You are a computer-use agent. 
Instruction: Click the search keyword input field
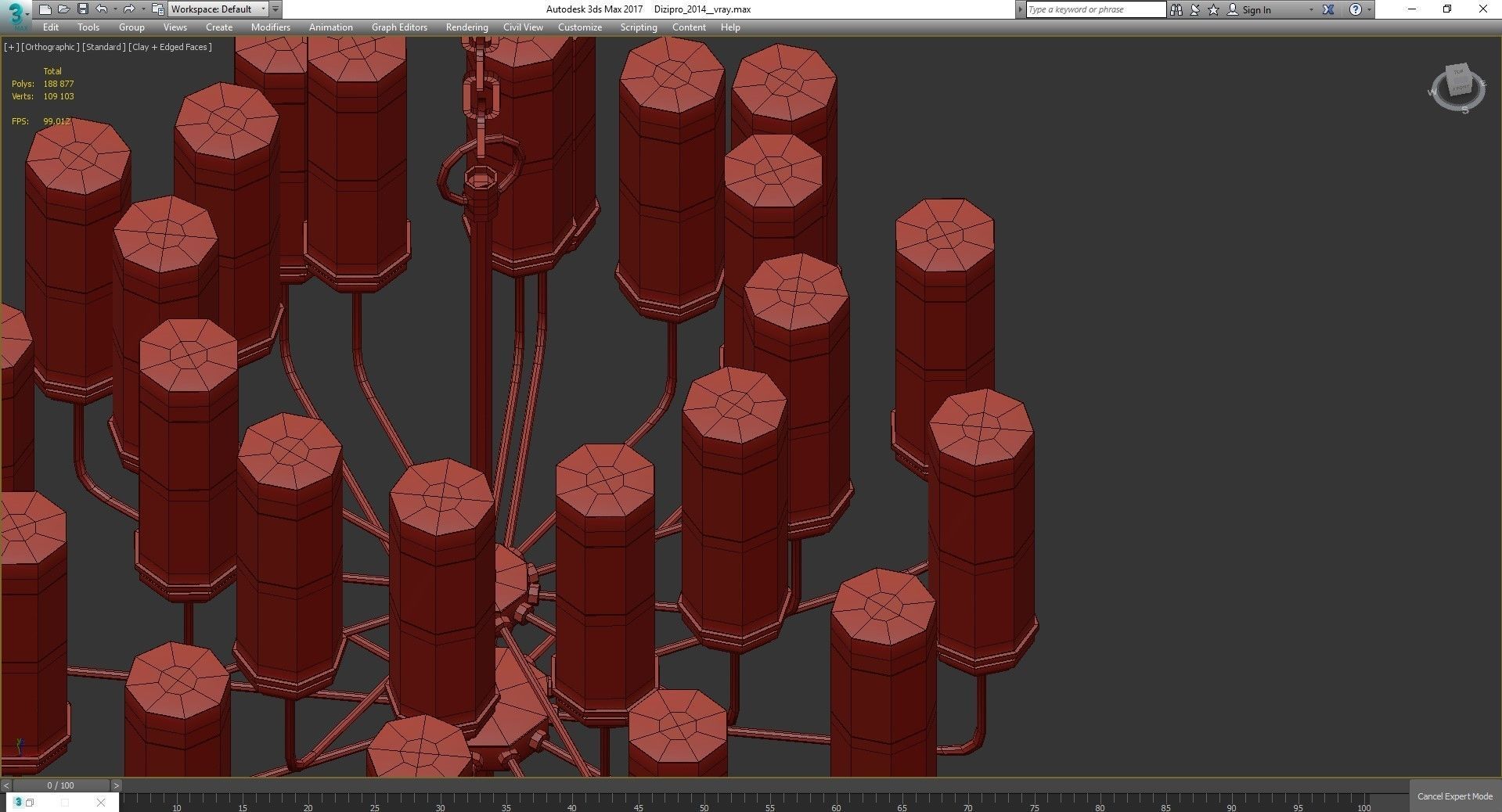(x=1096, y=9)
